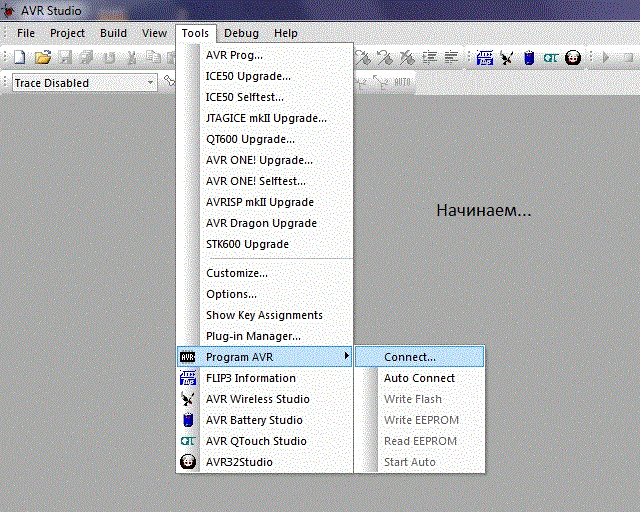
Task: Click greyed-out Write EEPROM entry
Action: 420,420
